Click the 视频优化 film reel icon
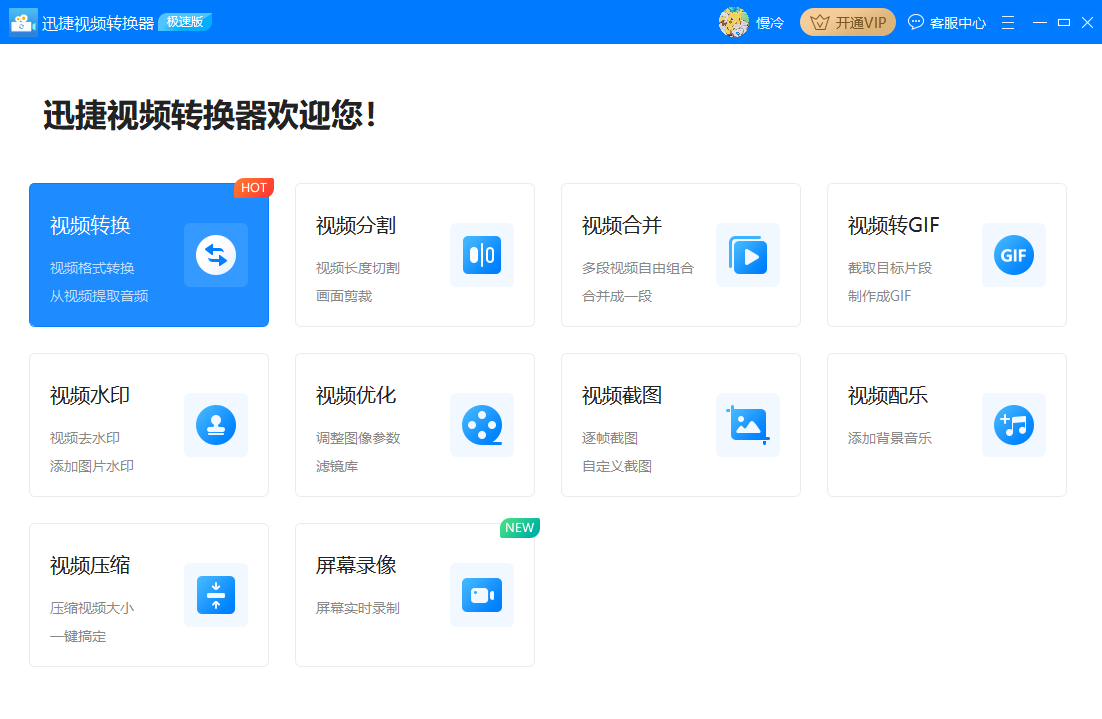This screenshot has width=1102, height=719. point(482,425)
